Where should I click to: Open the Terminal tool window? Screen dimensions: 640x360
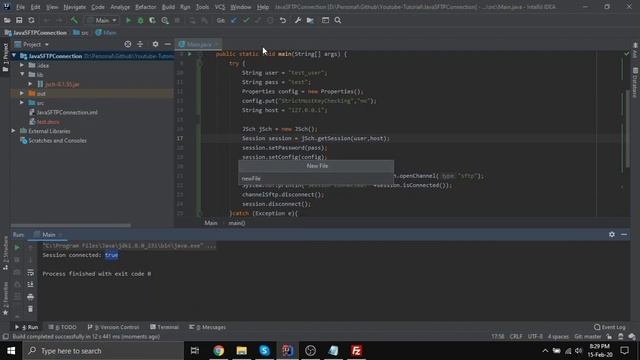(164, 327)
